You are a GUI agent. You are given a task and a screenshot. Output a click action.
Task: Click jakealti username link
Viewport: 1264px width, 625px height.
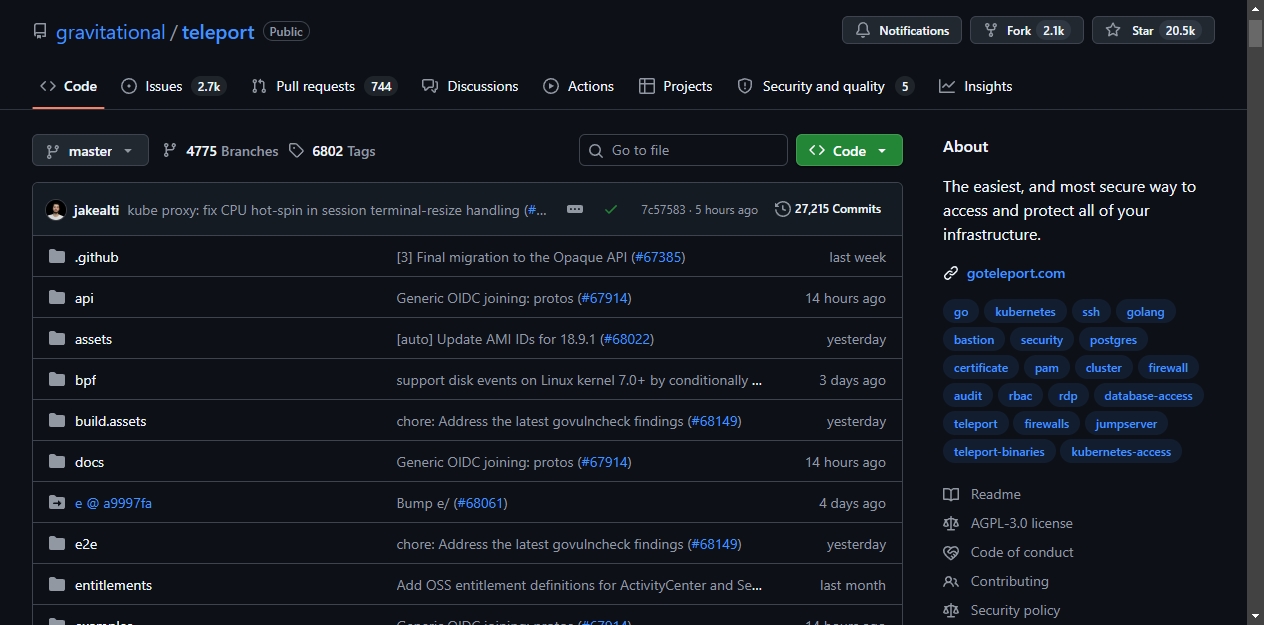(96, 210)
